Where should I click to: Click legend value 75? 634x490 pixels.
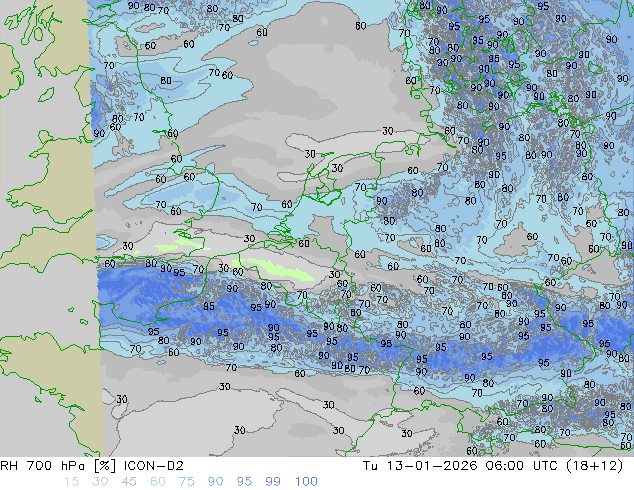point(186,482)
